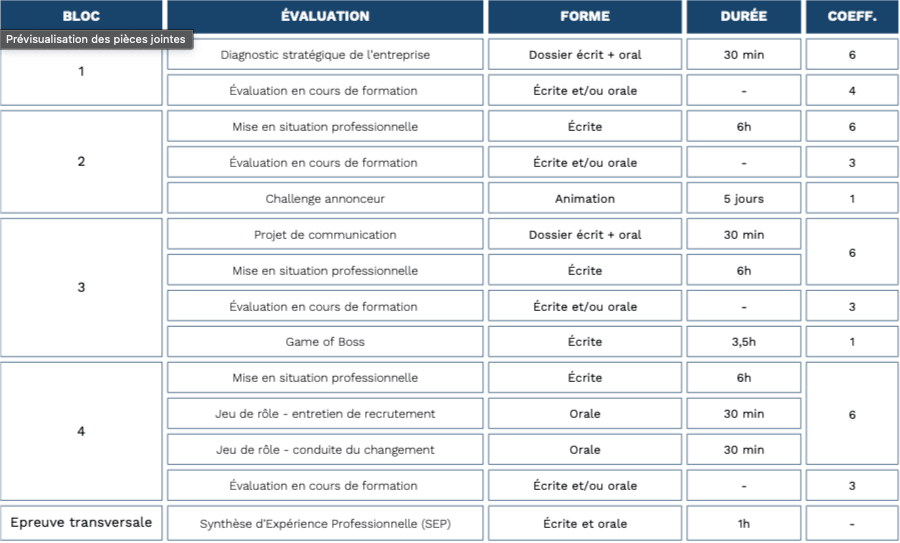This screenshot has height=543, width=900.
Task: Select the FORME column header
Action: point(585,17)
